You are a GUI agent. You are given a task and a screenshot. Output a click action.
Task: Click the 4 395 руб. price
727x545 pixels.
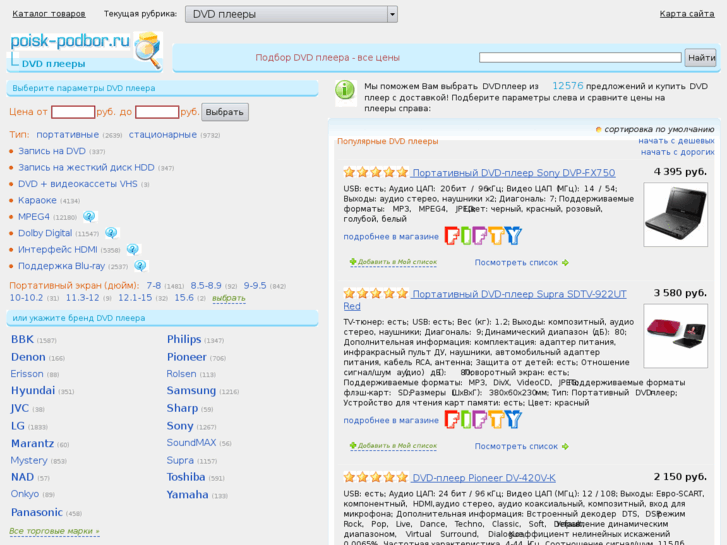point(680,172)
